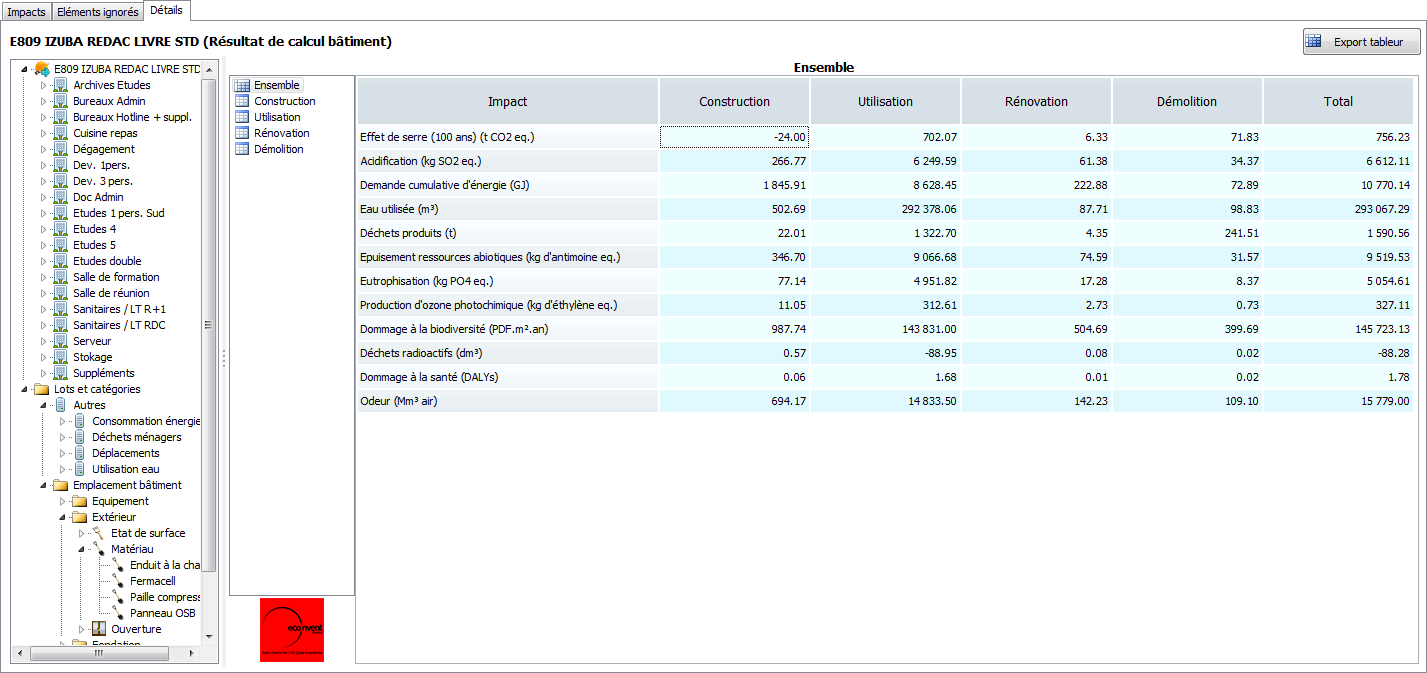Click the tree vertical scrollbar thumb
This screenshot has height=673, width=1427.
[209, 325]
